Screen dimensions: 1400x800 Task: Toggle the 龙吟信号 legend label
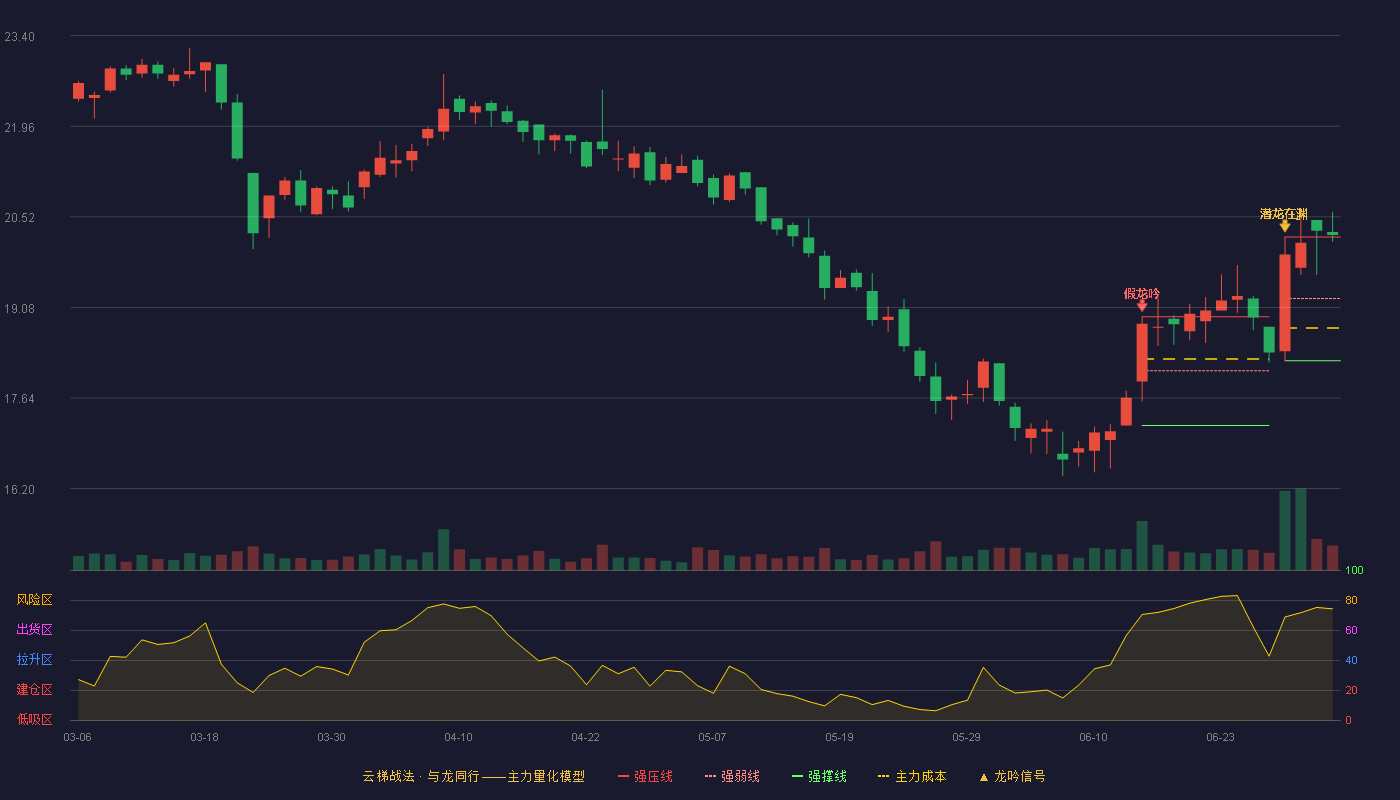point(1020,777)
